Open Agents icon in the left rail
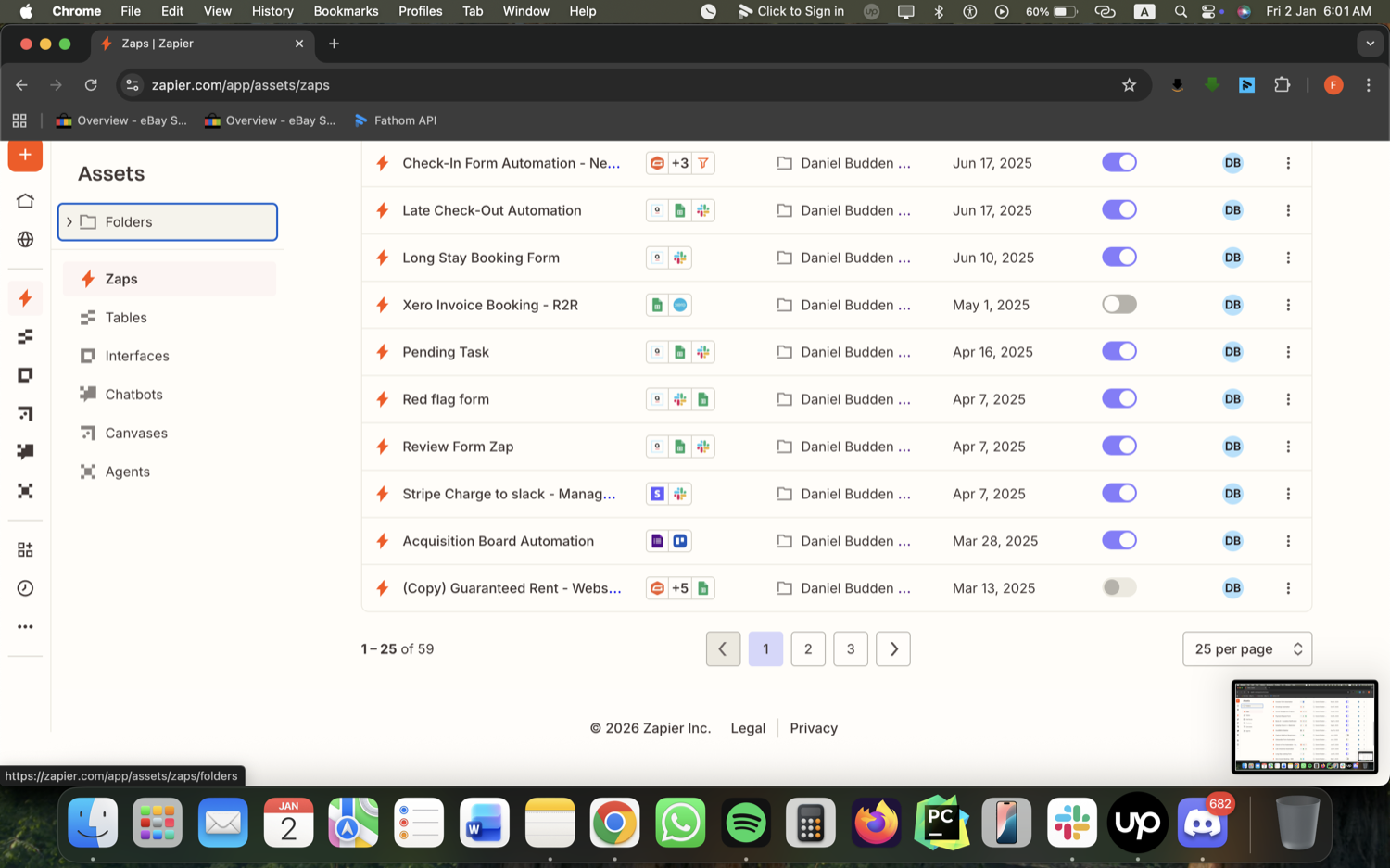The width and height of the screenshot is (1390, 868). click(25, 491)
